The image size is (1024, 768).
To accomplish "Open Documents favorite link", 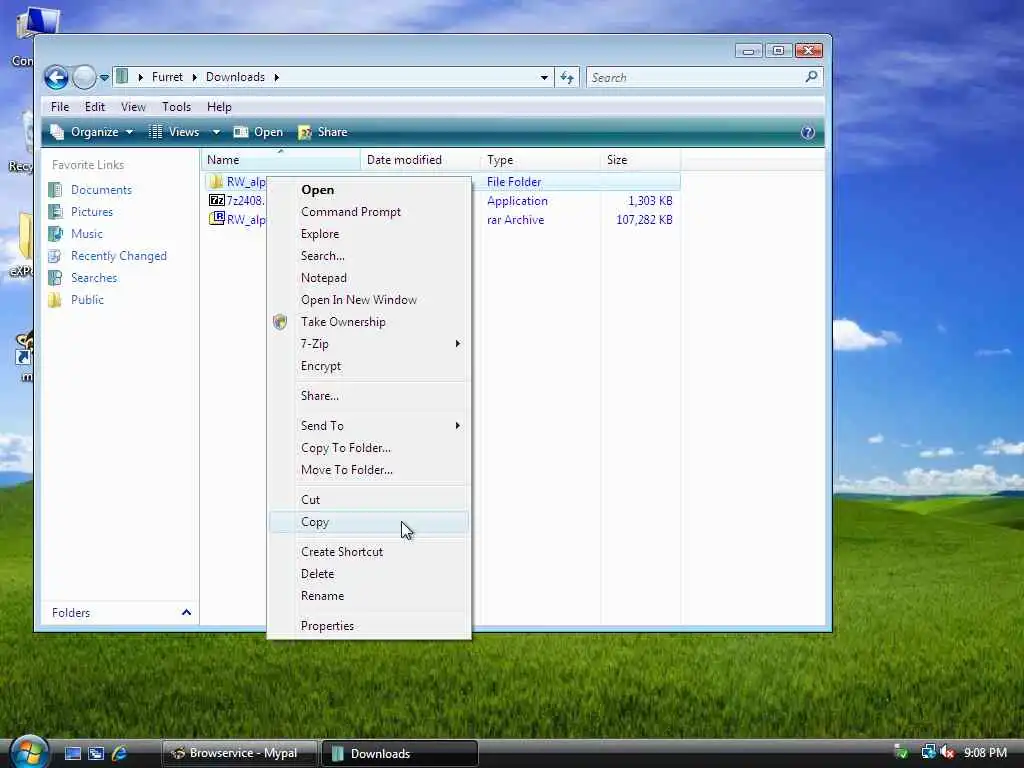I will pos(101,190).
